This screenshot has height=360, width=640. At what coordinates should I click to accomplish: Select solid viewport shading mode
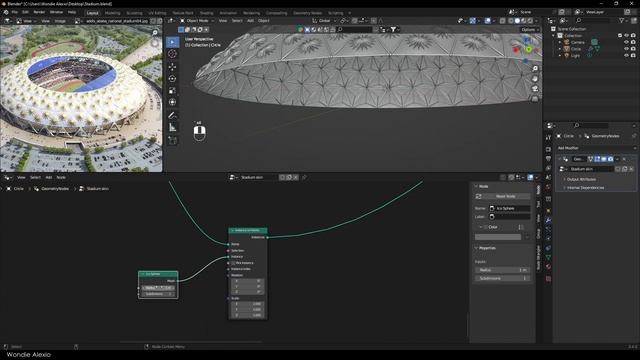click(x=517, y=20)
